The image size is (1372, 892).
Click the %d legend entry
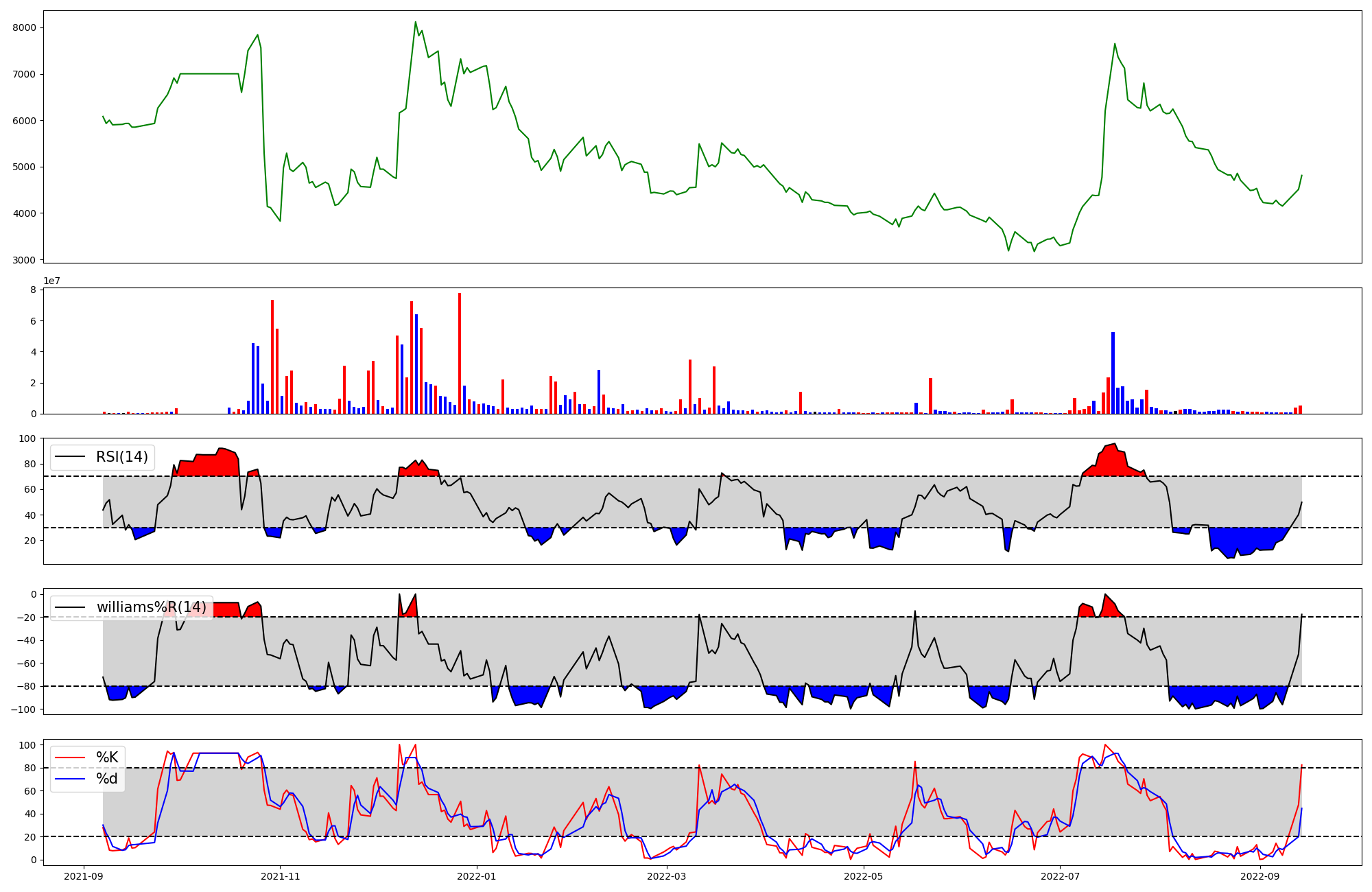107,779
